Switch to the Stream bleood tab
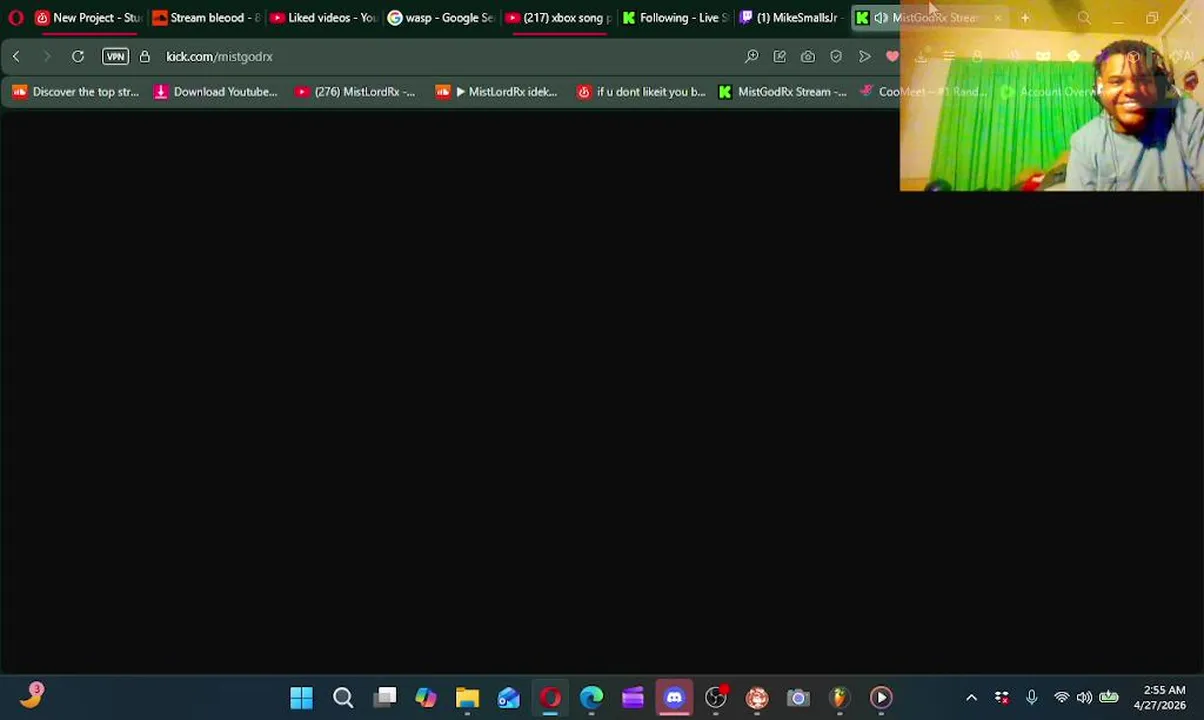 205,18
